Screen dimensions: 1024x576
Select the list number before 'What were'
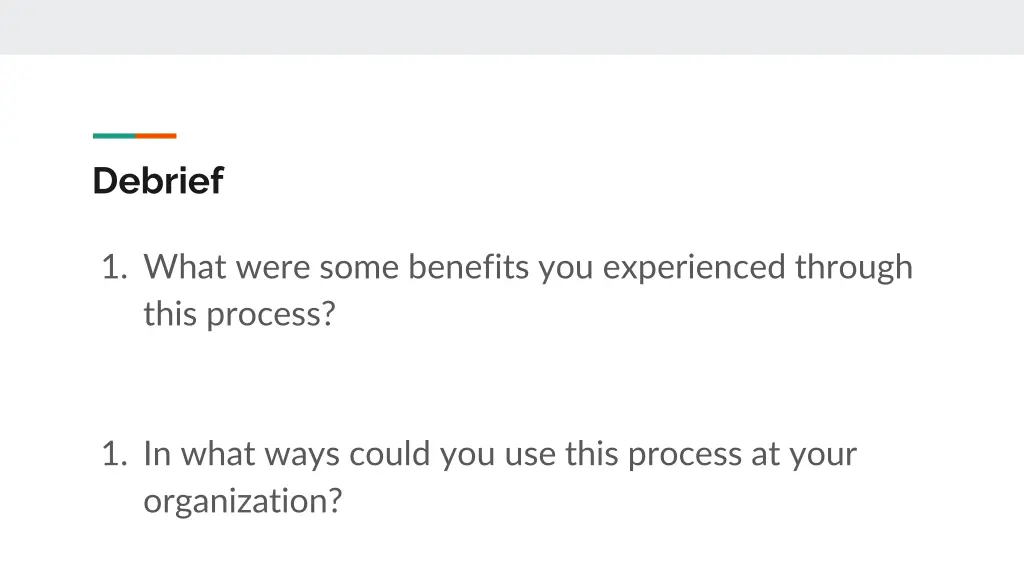point(114,267)
